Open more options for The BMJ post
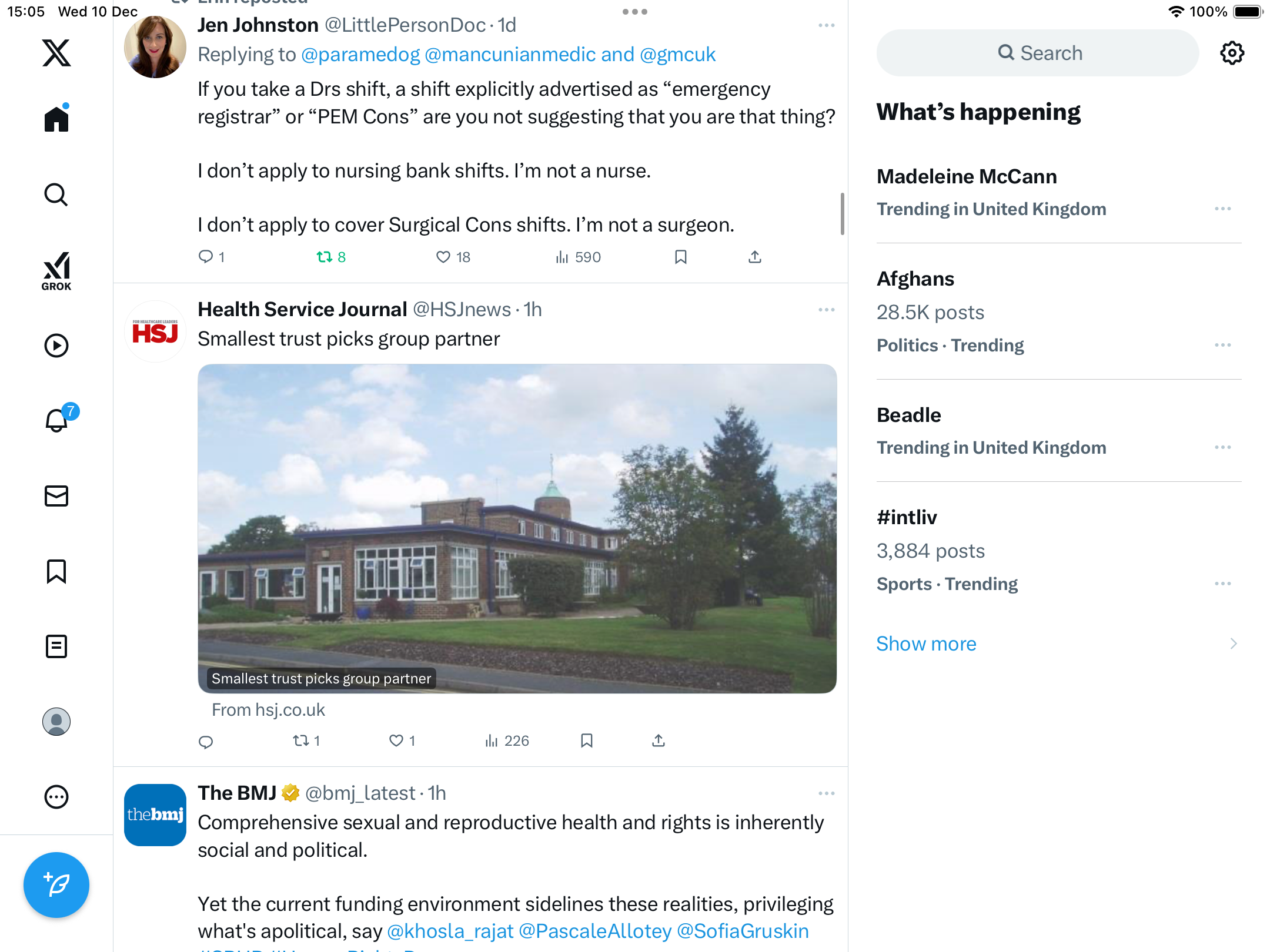Screen dimensions: 1270x952 pyautogui.click(x=826, y=793)
